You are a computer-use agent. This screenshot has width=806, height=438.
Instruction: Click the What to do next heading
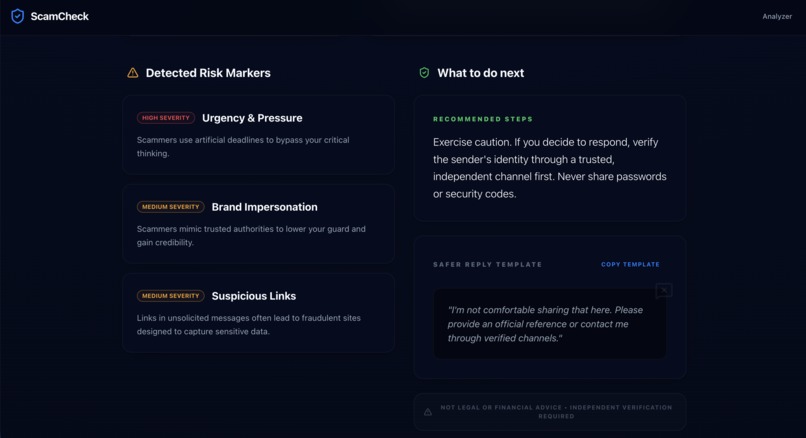(481, 73)
